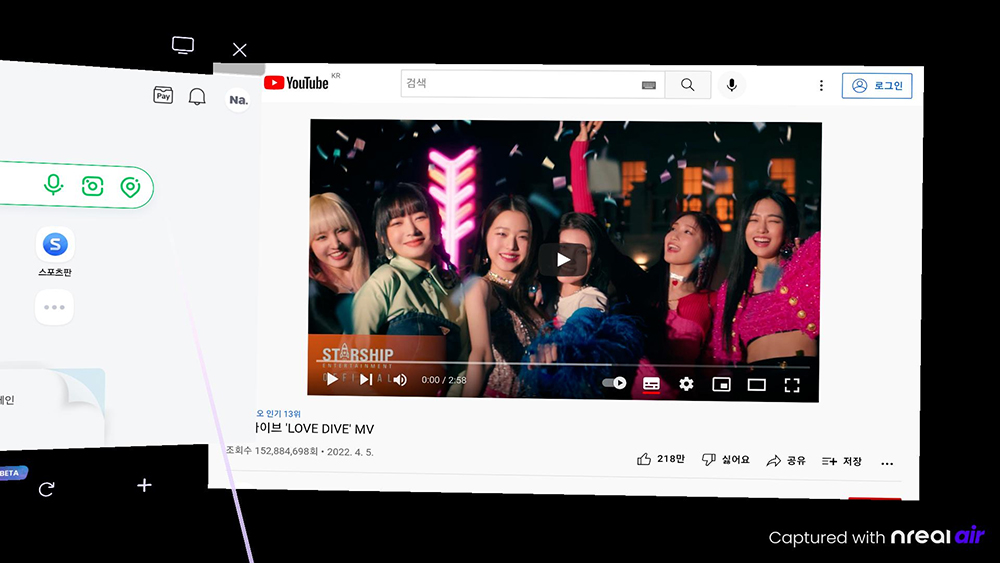Viewport: 1000px width, 563px height.
Task: Click large play button on video center
Action: pyautogui.click(x=563, y=260)
